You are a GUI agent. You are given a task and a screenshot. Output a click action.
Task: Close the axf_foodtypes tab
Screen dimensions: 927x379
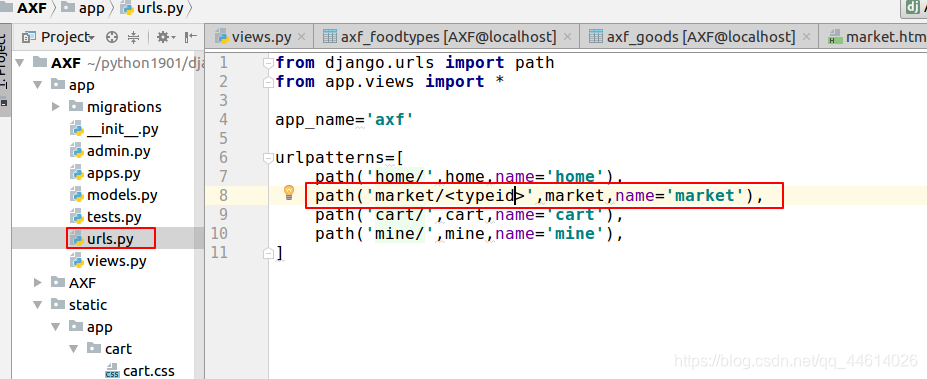pyautogui.click(x=568, y=37)
